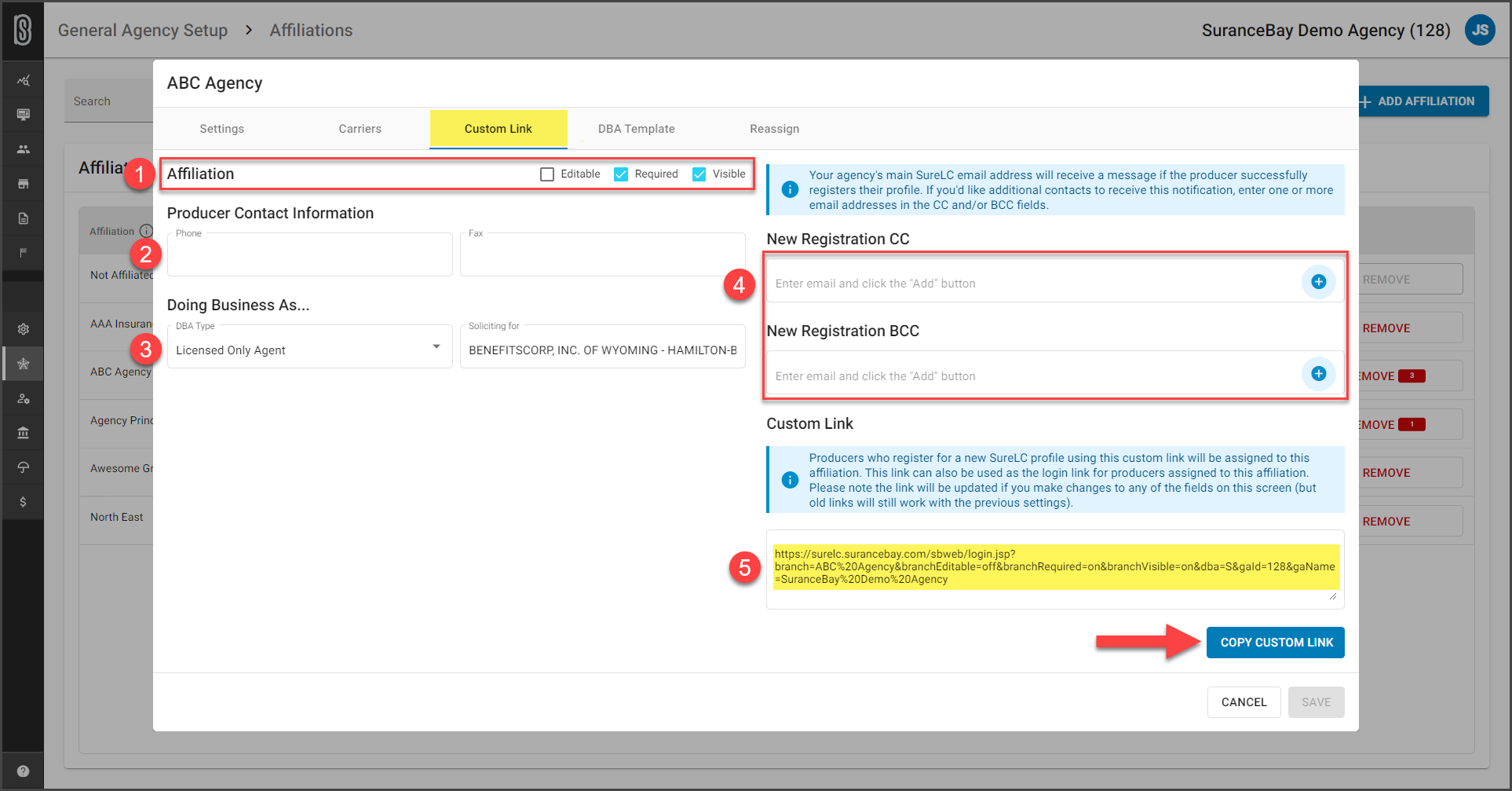1512x791 pixels.
Task: Open the dollar sign sidebar icon
Action: pos(23,502)
